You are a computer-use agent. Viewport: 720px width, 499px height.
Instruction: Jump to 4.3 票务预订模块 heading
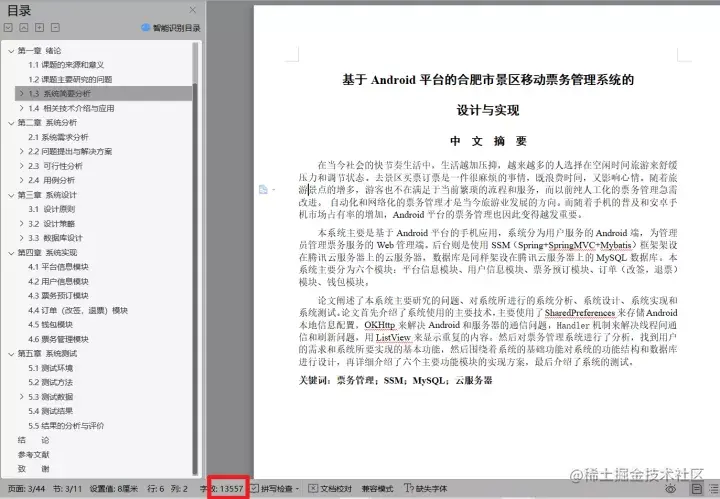pyautogui.click(x=58, y=296)
